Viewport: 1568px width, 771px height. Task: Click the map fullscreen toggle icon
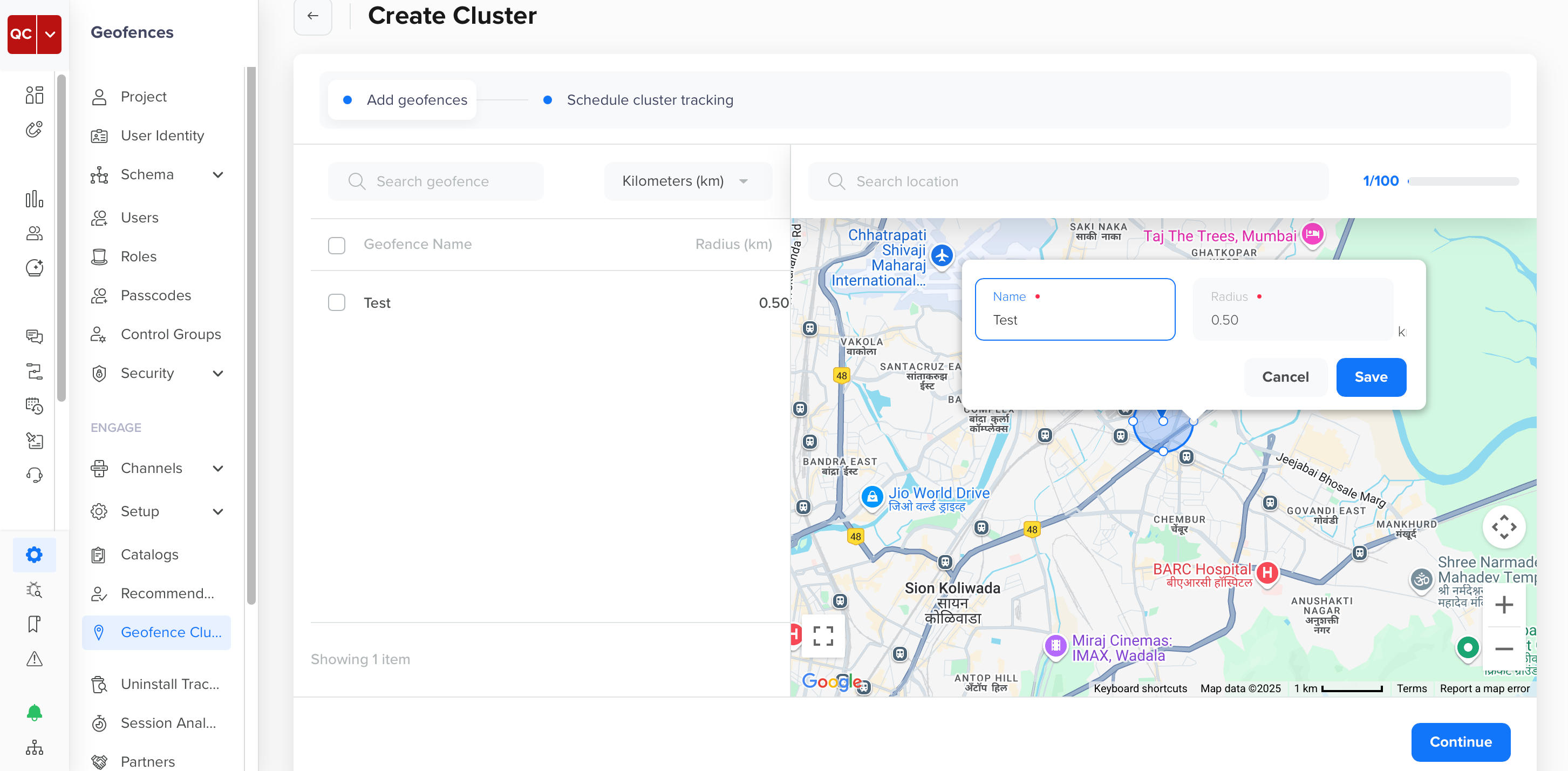[x=823, y=636]
